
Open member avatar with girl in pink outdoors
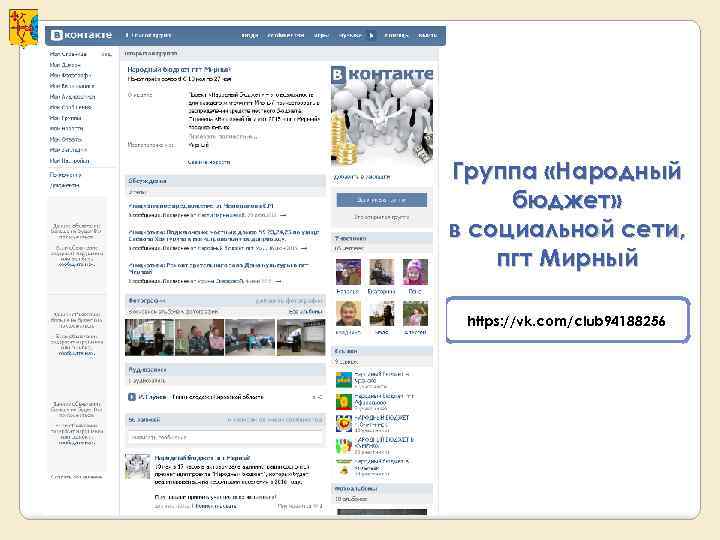click(415, 314)
